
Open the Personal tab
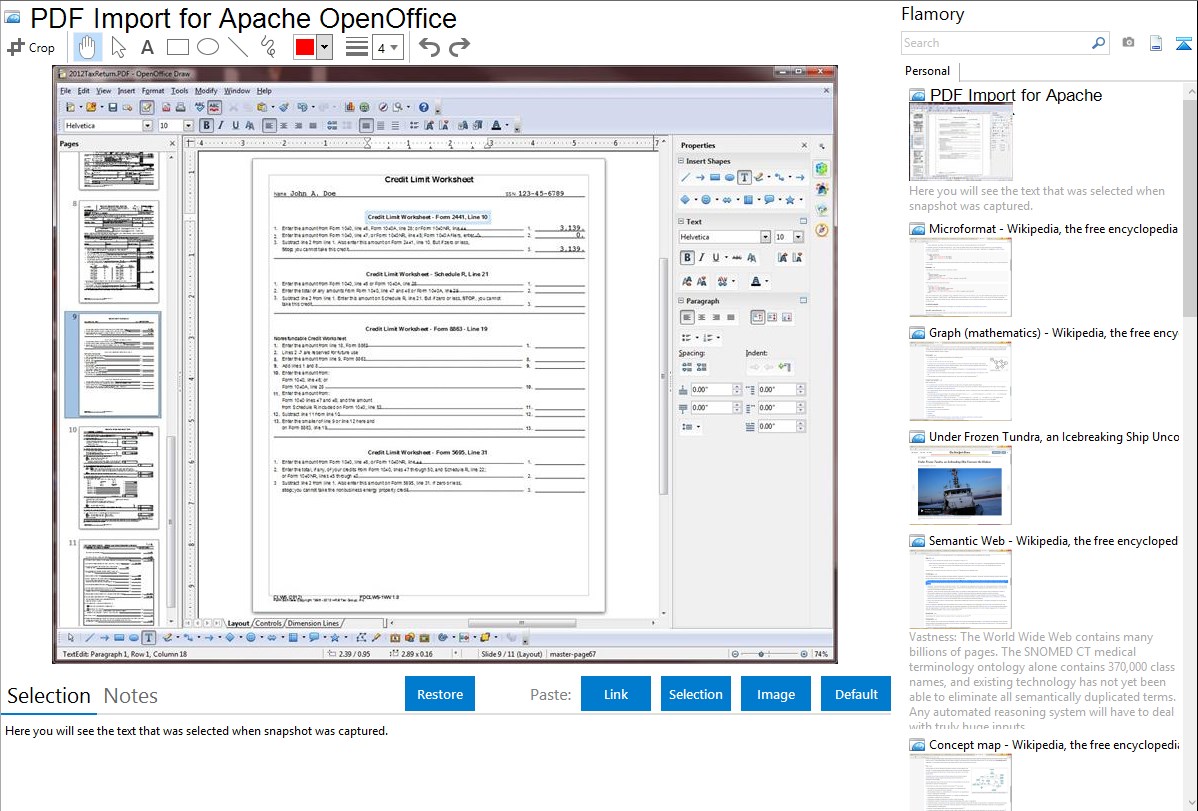(928, 71)
